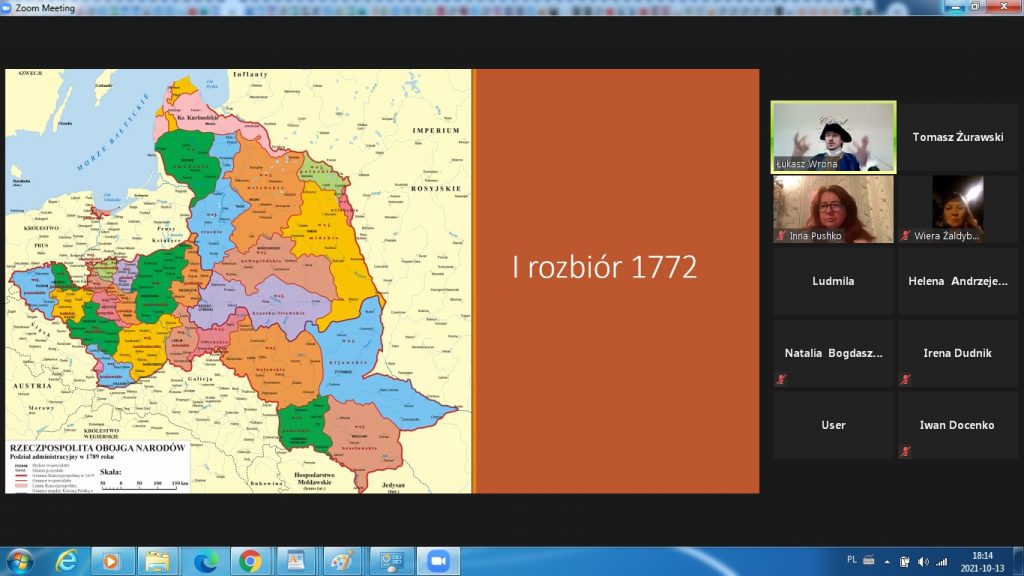Select Tomasz Żurawski's participant tile

coord(957,137)
